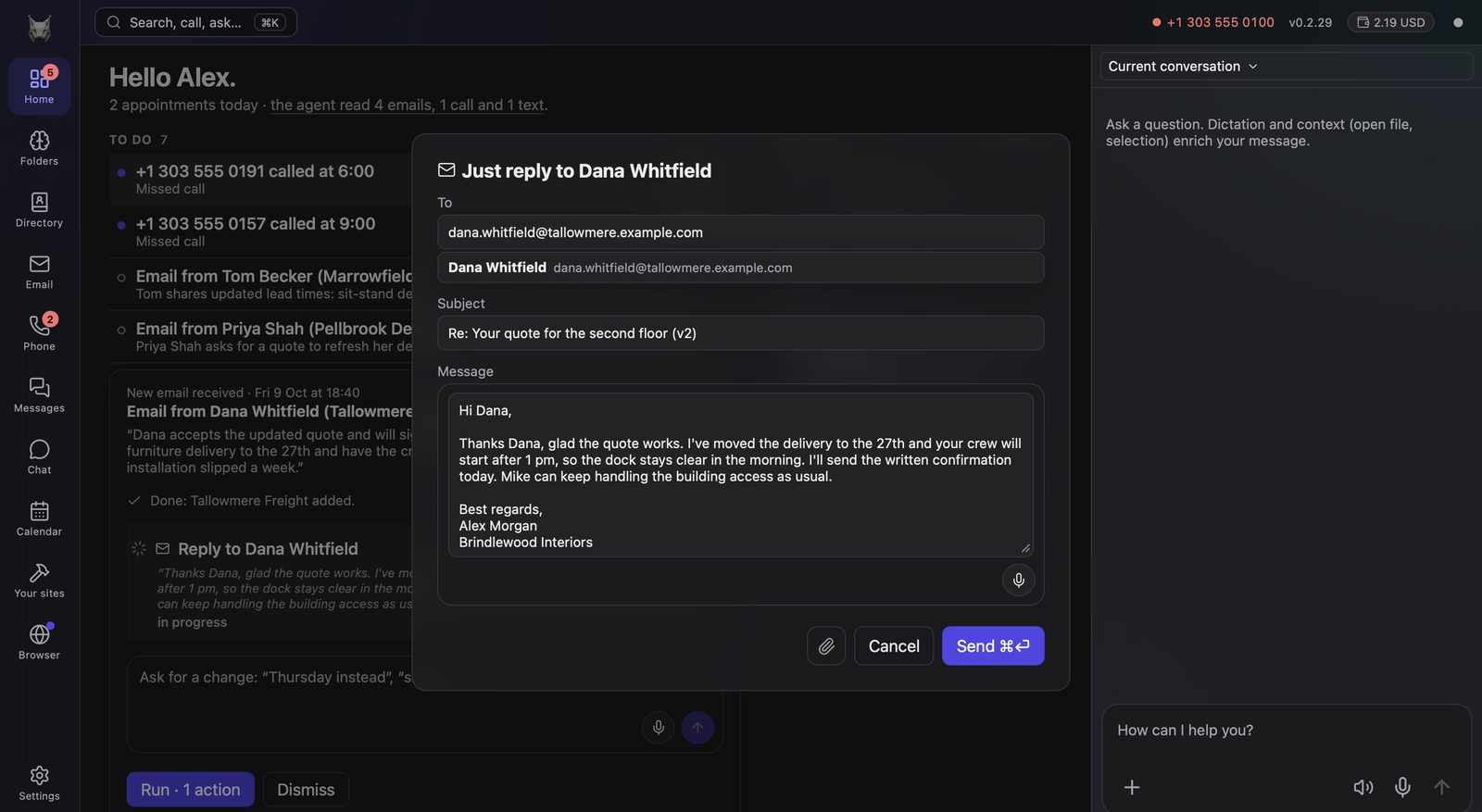Focus the Search, call, ask bar
This screenshot has height=812, width=1482.
(195, 22)
